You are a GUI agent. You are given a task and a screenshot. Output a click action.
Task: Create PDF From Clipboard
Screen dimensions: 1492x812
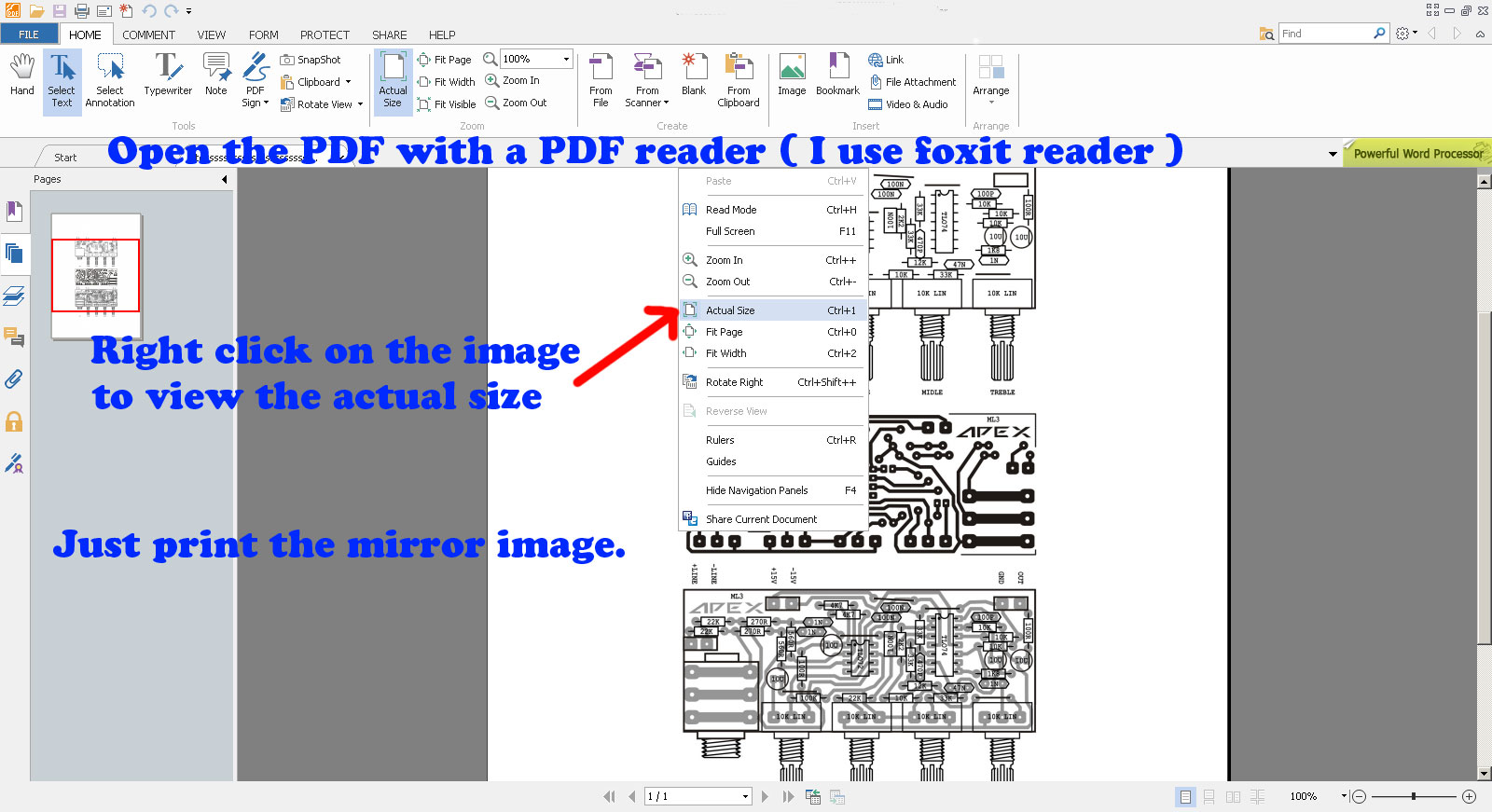(x=739, y=81)
